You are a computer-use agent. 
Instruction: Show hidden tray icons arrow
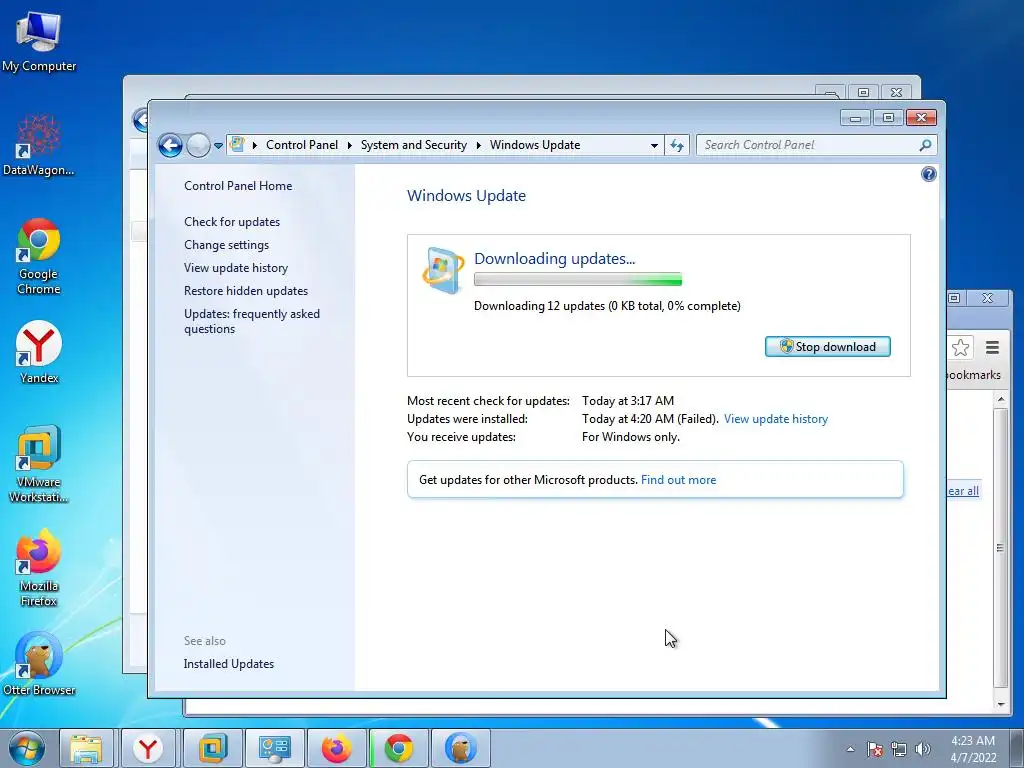(850, 749)
